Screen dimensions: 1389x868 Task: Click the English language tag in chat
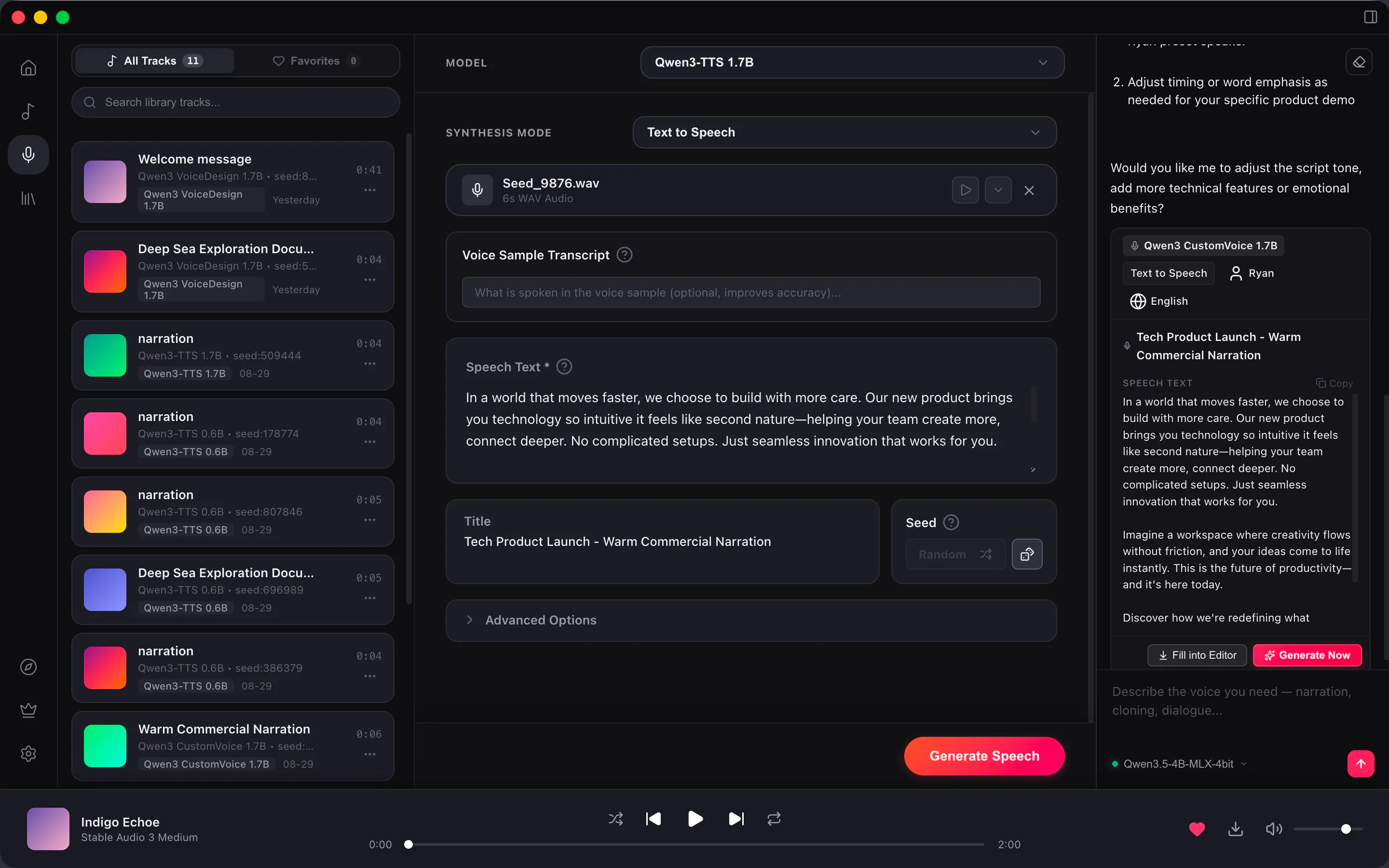pyautogui.click(x=1159, y=301)
